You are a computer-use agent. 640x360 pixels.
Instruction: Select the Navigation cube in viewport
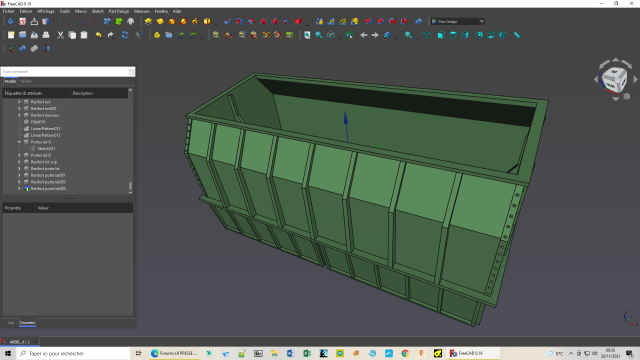[615, 80]
